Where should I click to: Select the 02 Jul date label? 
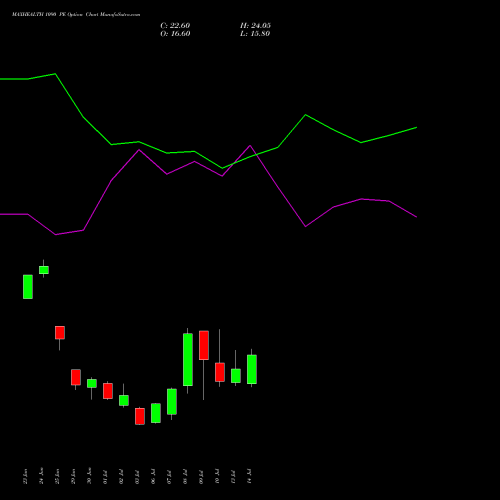point(122,476)
